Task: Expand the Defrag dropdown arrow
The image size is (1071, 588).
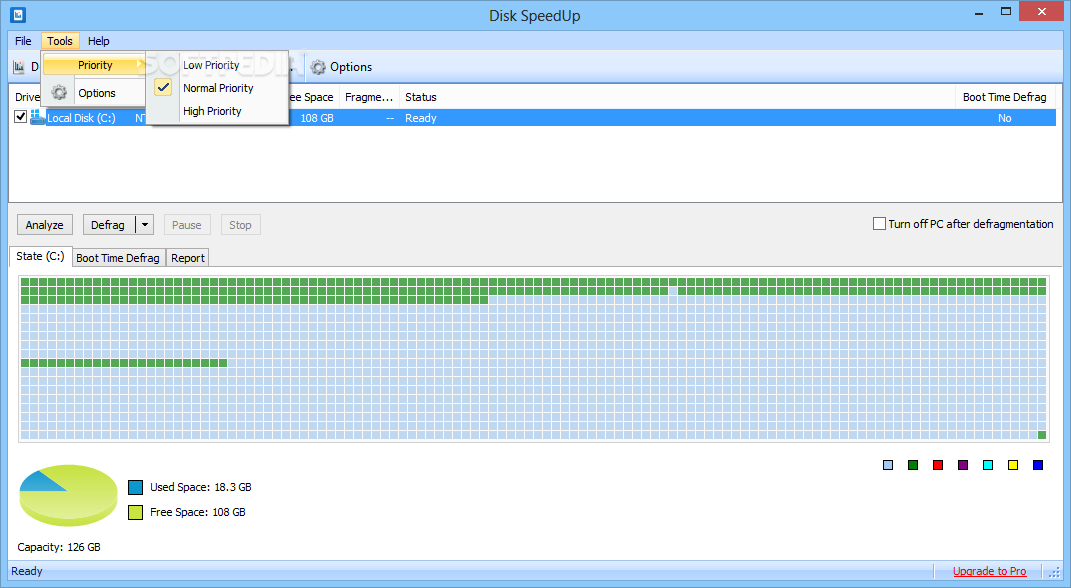Action: click(x=145, y=225)
